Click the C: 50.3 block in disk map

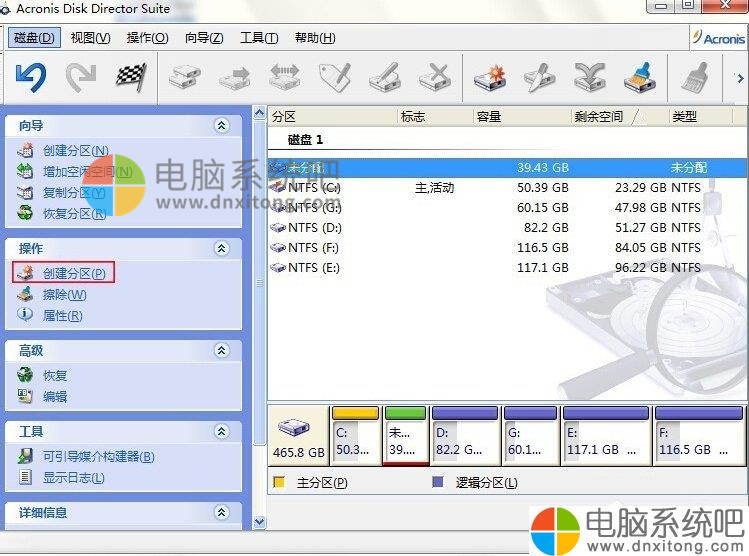(355, 436)
